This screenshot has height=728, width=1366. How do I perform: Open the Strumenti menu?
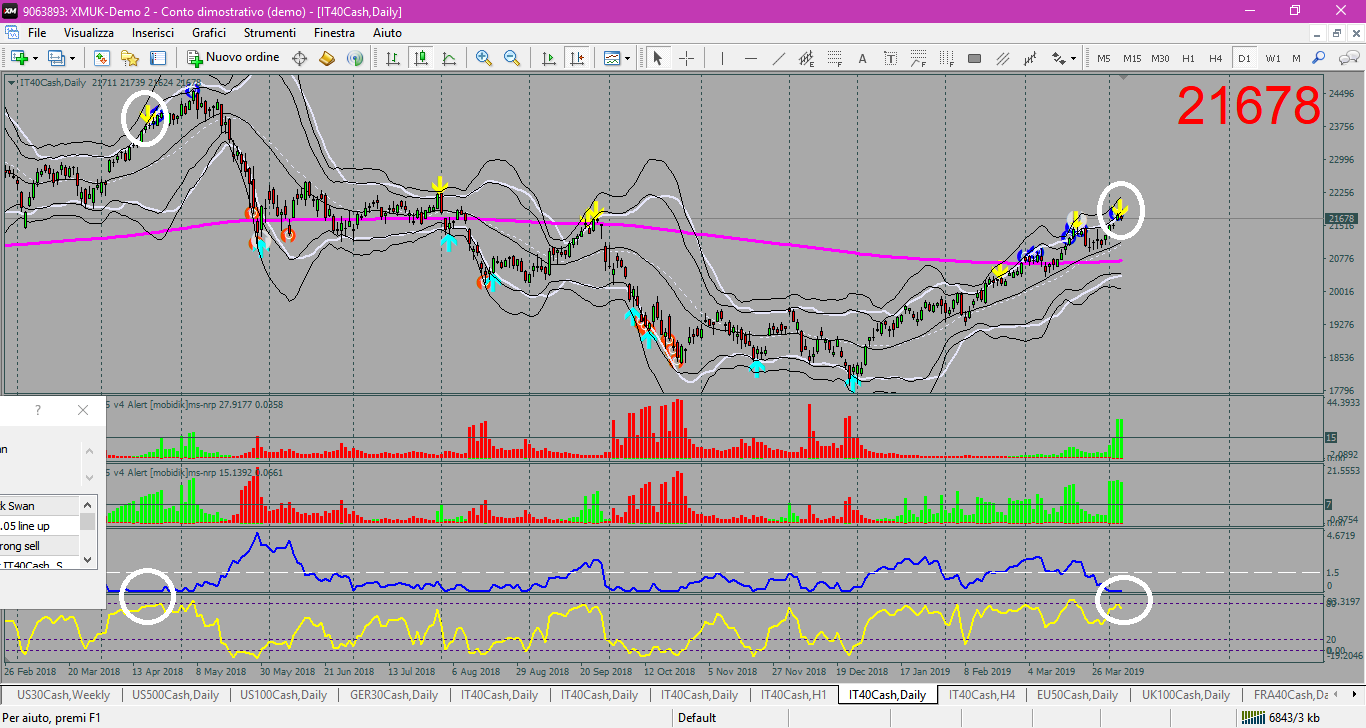[270, 33]
